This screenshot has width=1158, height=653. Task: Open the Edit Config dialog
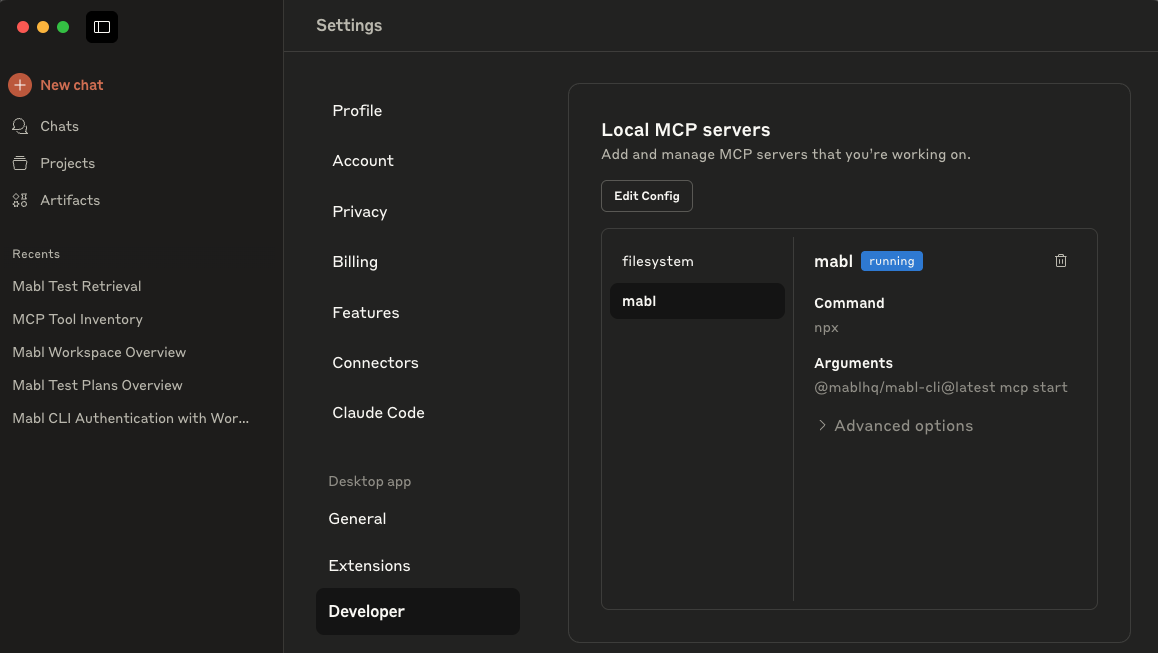(x=646, y=196)
